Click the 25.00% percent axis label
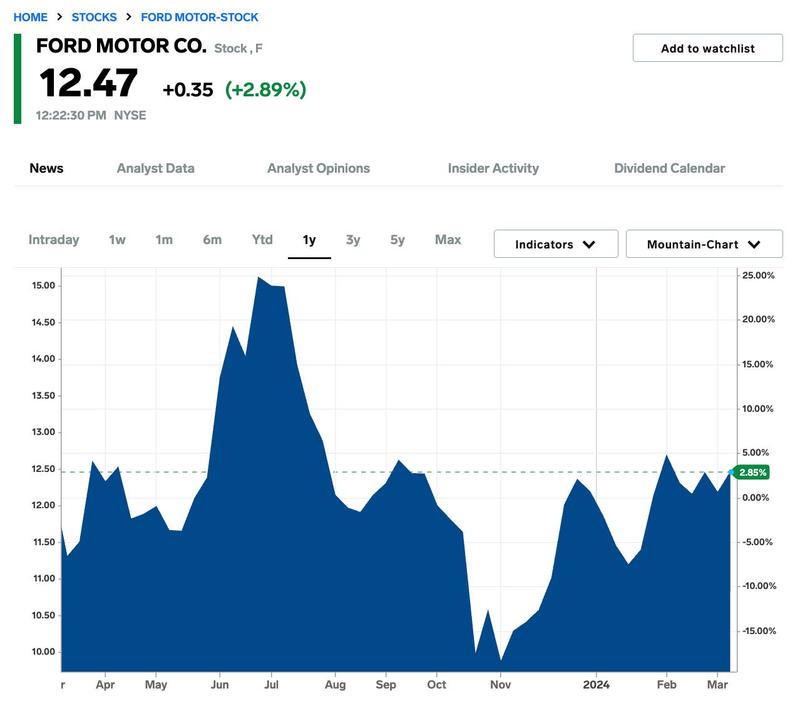Viewport: 800px width, 711px height. coord(758,275)
